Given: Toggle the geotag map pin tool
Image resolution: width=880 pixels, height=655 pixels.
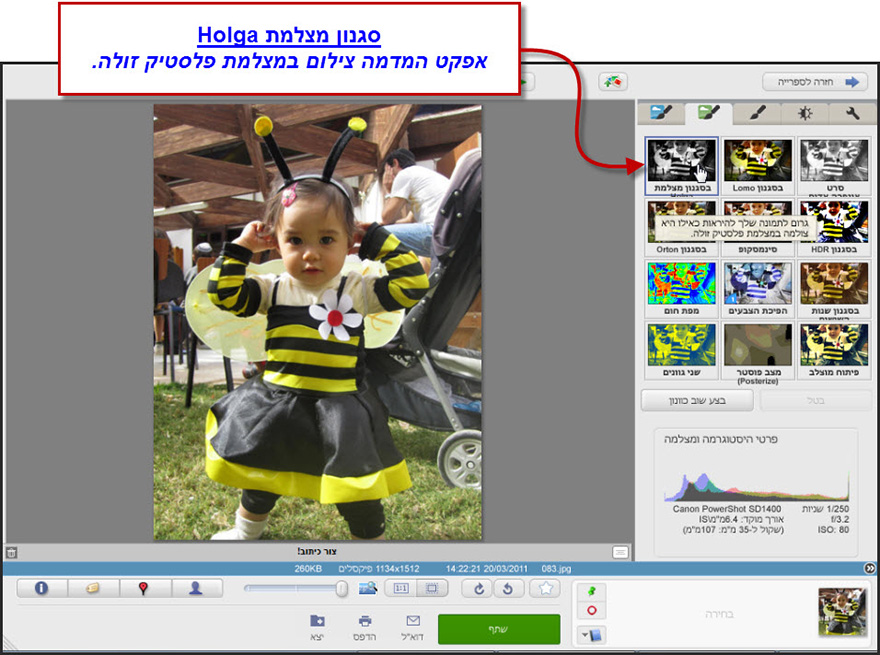Looking at the screenshot, I should point(145,589).
